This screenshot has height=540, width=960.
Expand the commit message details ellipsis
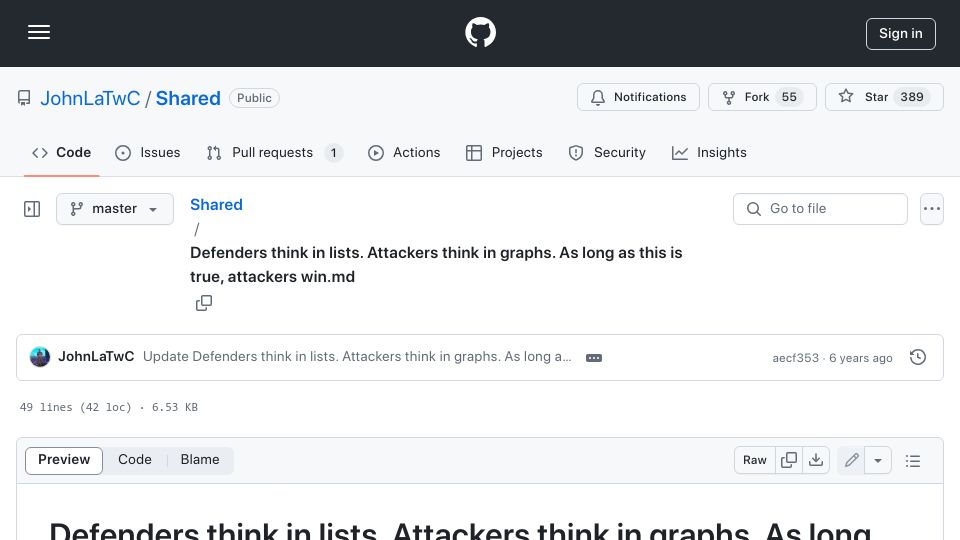tap(594, 358)
